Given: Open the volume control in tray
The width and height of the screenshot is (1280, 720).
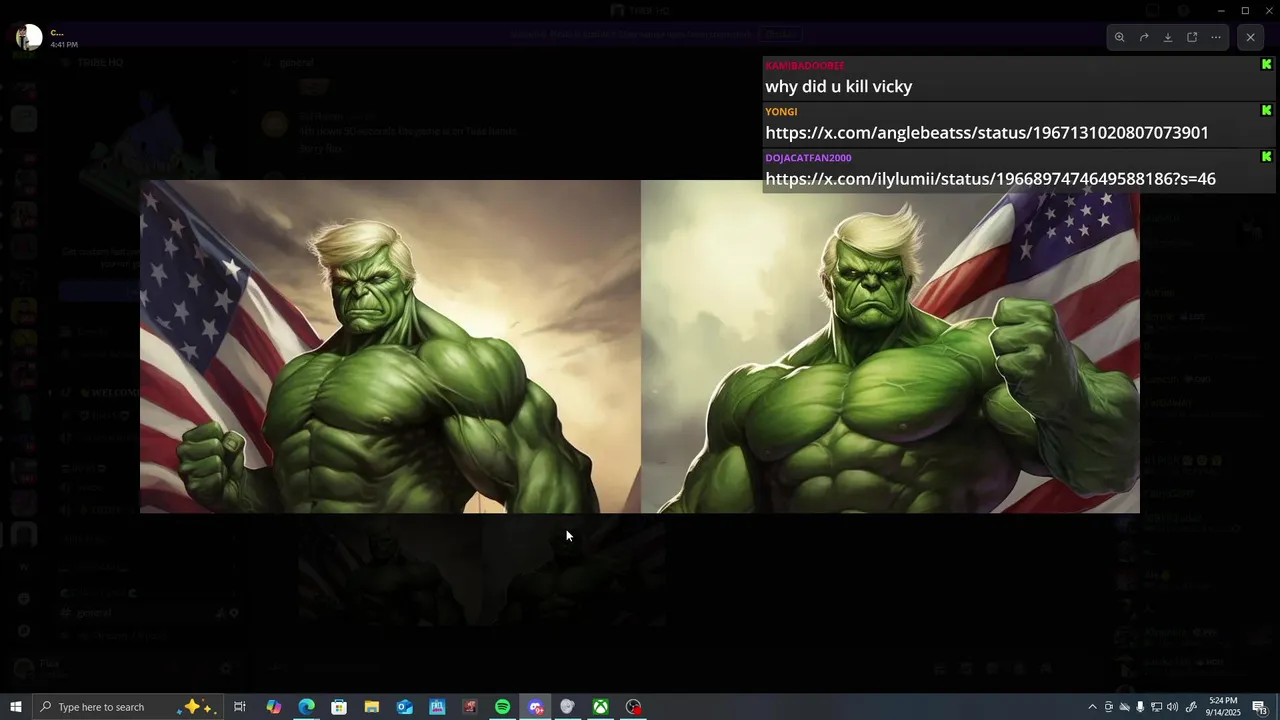Looking at the screenshot, I should pyautogui.click(x=1172, y=707).
